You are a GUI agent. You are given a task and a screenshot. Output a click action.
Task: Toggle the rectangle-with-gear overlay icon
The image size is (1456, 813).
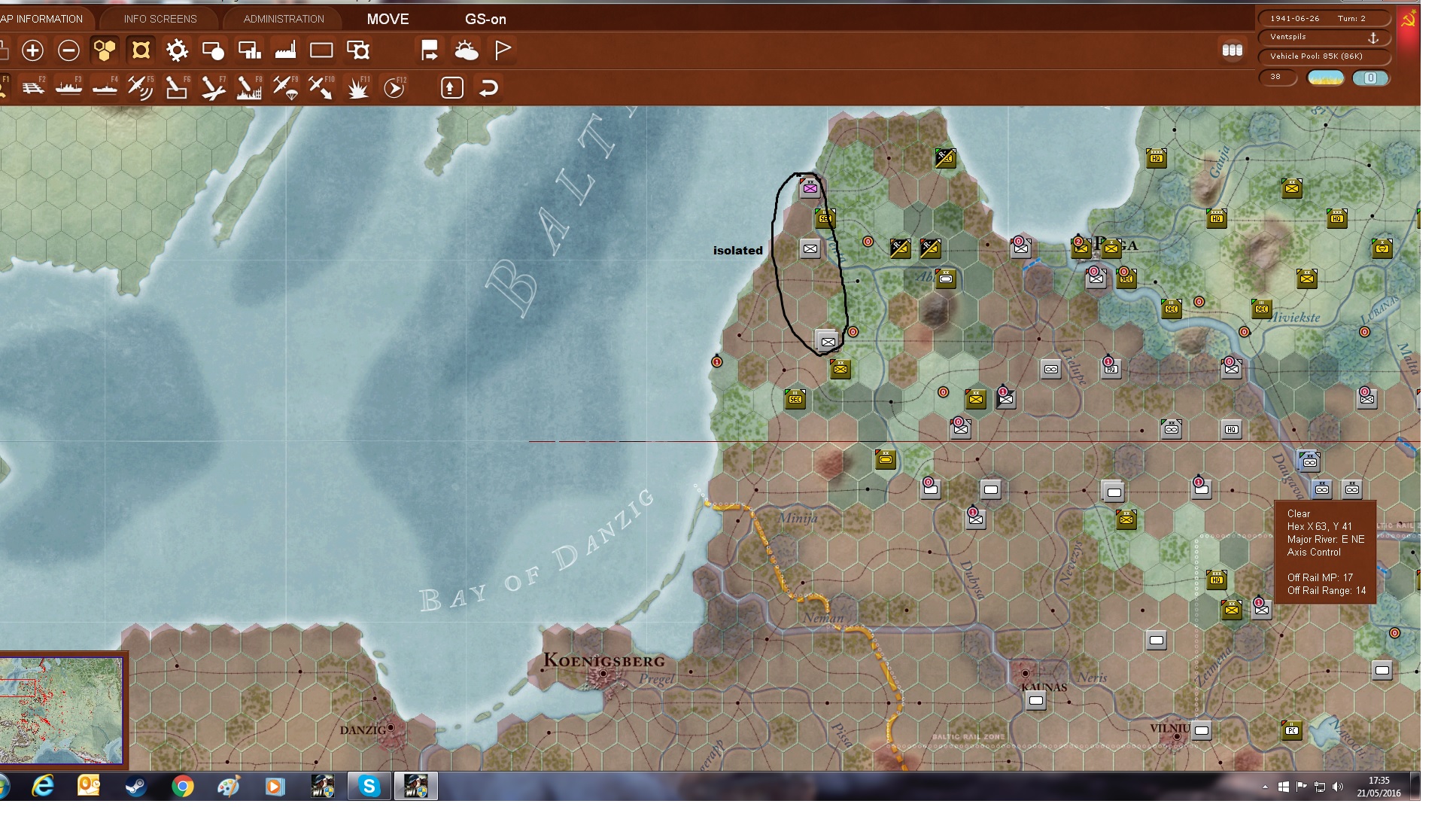pyautogui.click(x=358, y=50)
